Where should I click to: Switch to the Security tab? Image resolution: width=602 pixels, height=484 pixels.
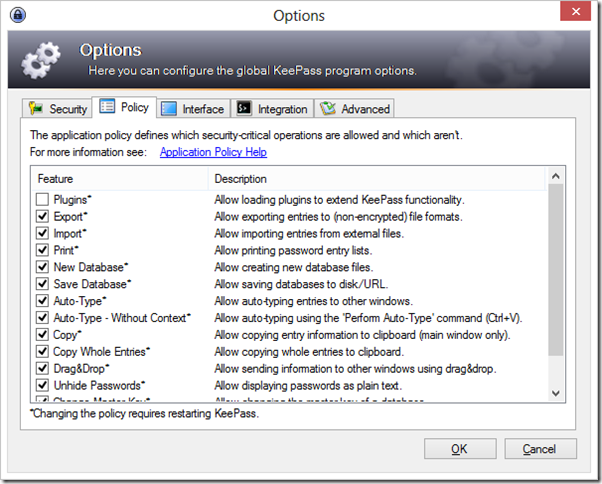click(57, 109)
